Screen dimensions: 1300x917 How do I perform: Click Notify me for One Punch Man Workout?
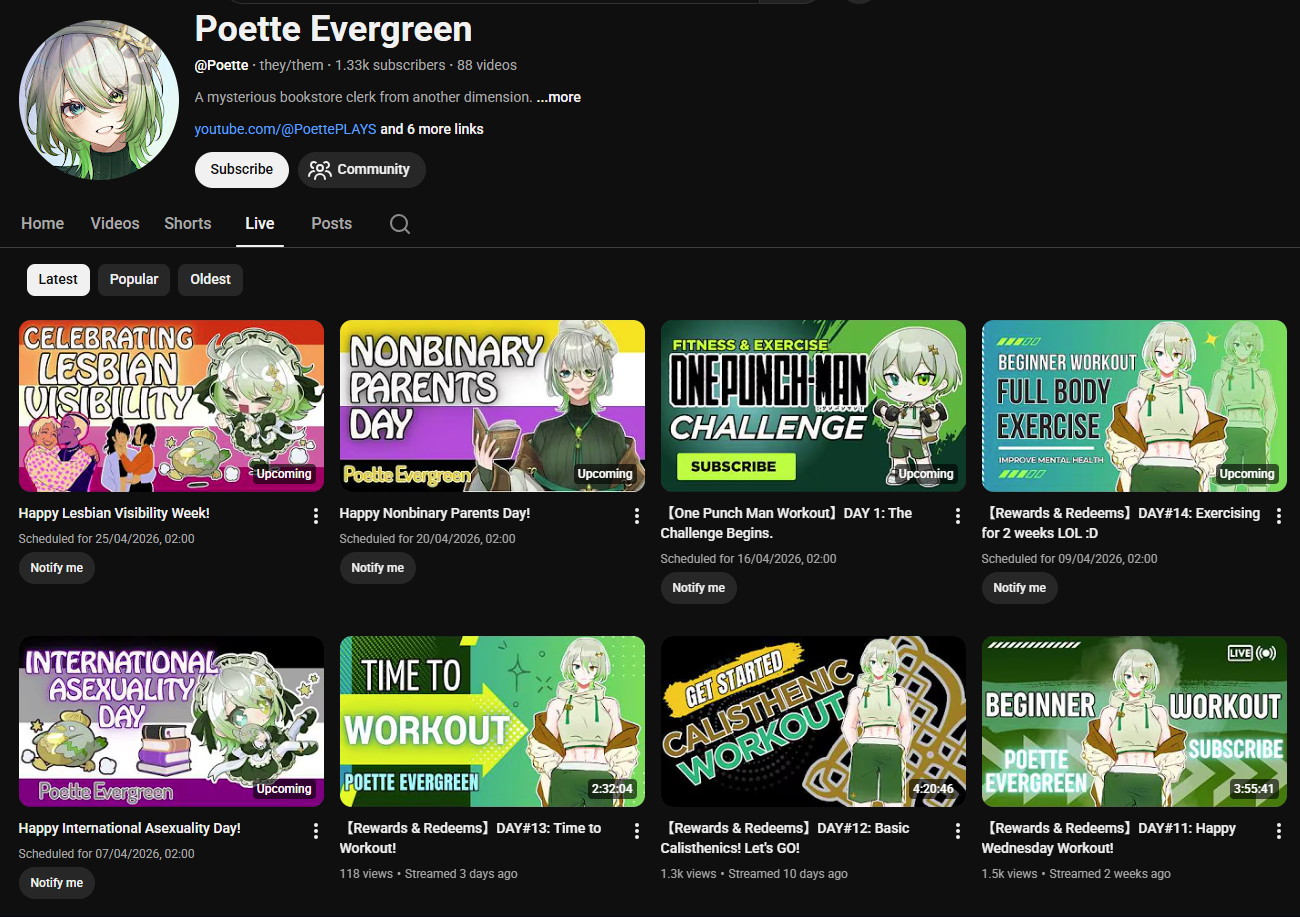tap(699, 588)
